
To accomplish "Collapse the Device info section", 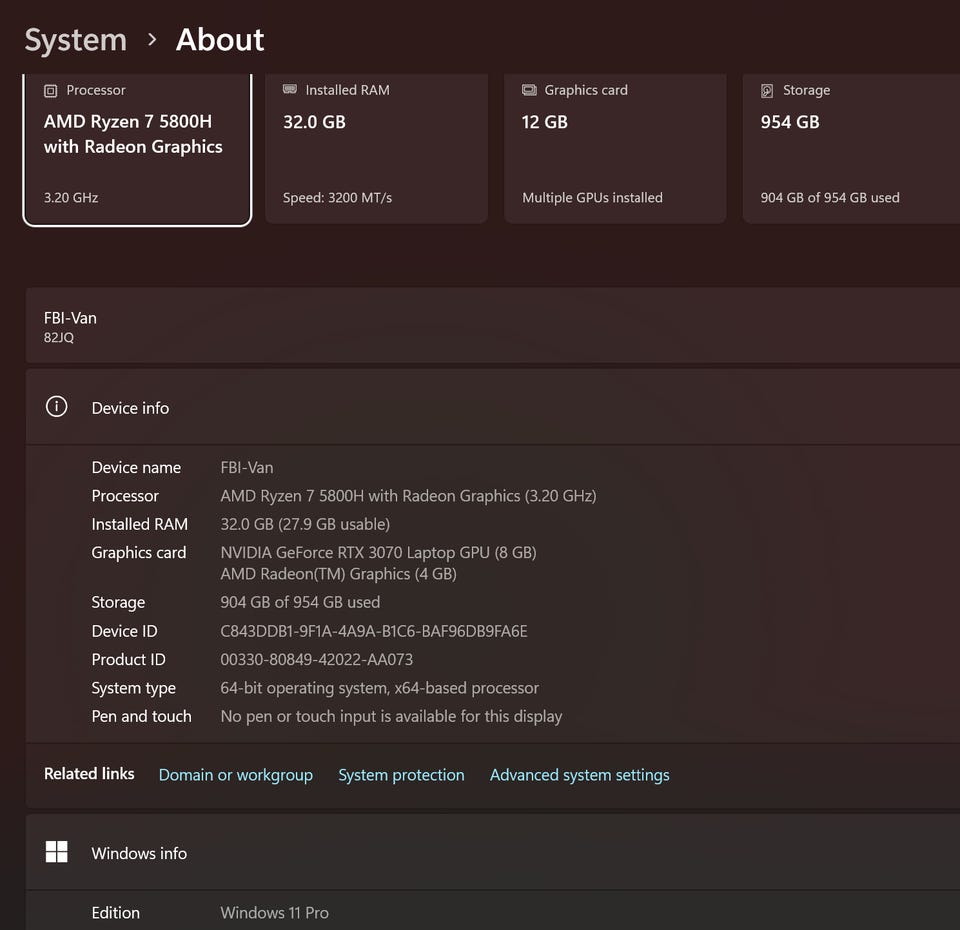I will click(493, 407).
